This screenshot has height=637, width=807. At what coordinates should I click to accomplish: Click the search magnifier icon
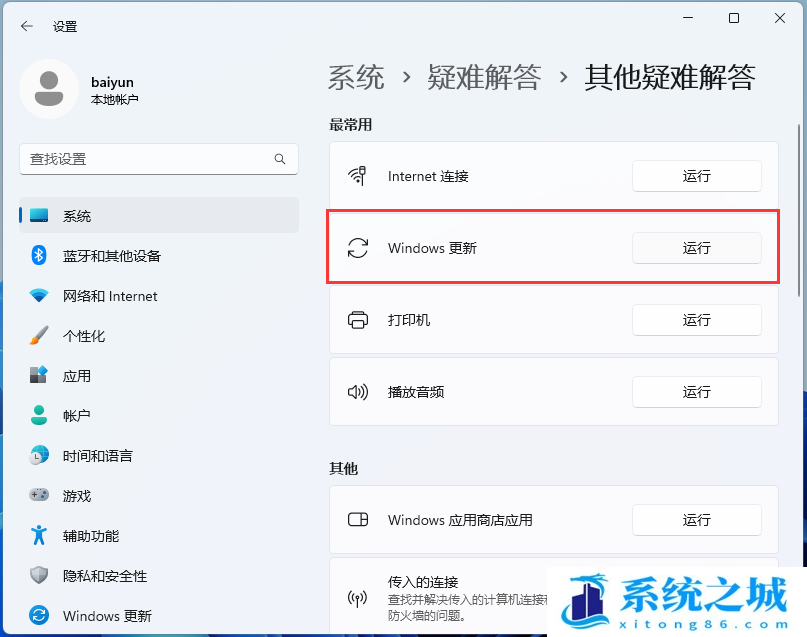point(279,159)
